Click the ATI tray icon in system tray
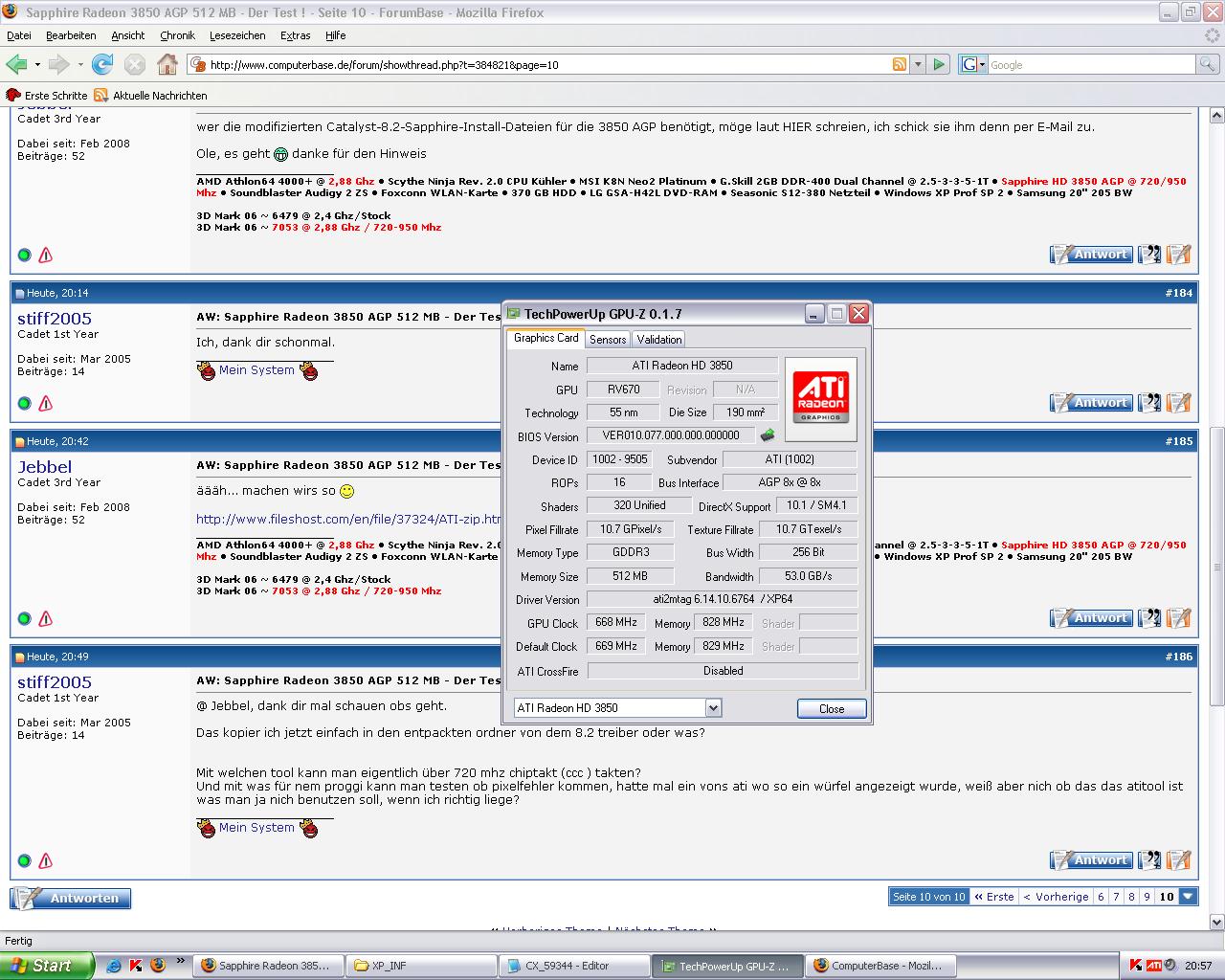 point(1154,966)
